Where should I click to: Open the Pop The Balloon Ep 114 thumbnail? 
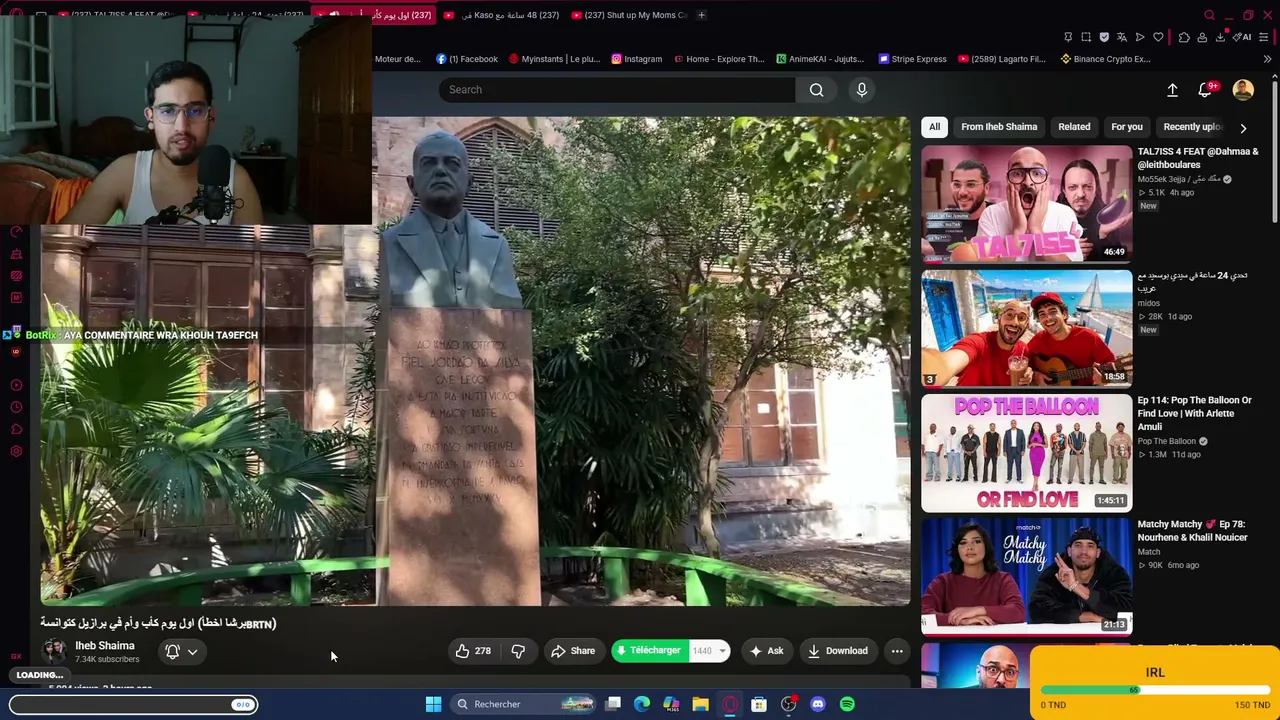point(1026,452)
